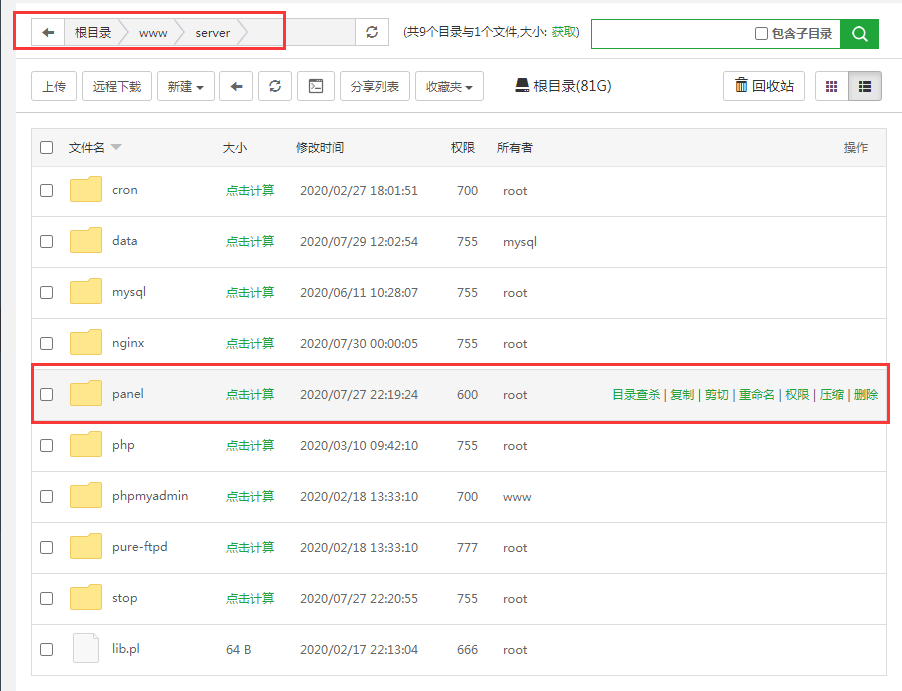Click the lib.pl file icon
This screenshot has width=902, height=691.
(x=86, y=648)
